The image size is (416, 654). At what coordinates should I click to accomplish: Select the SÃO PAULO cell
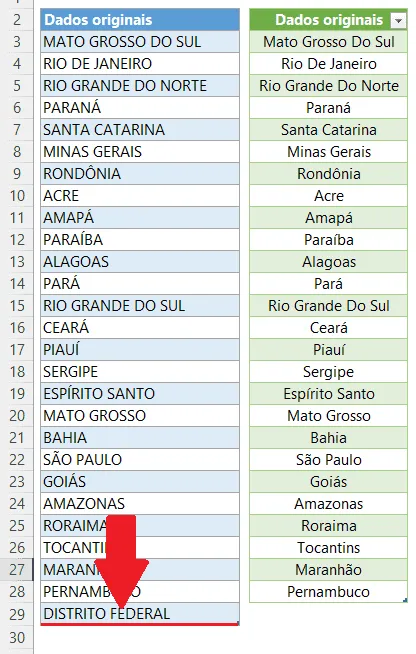[x=140, y=460]
